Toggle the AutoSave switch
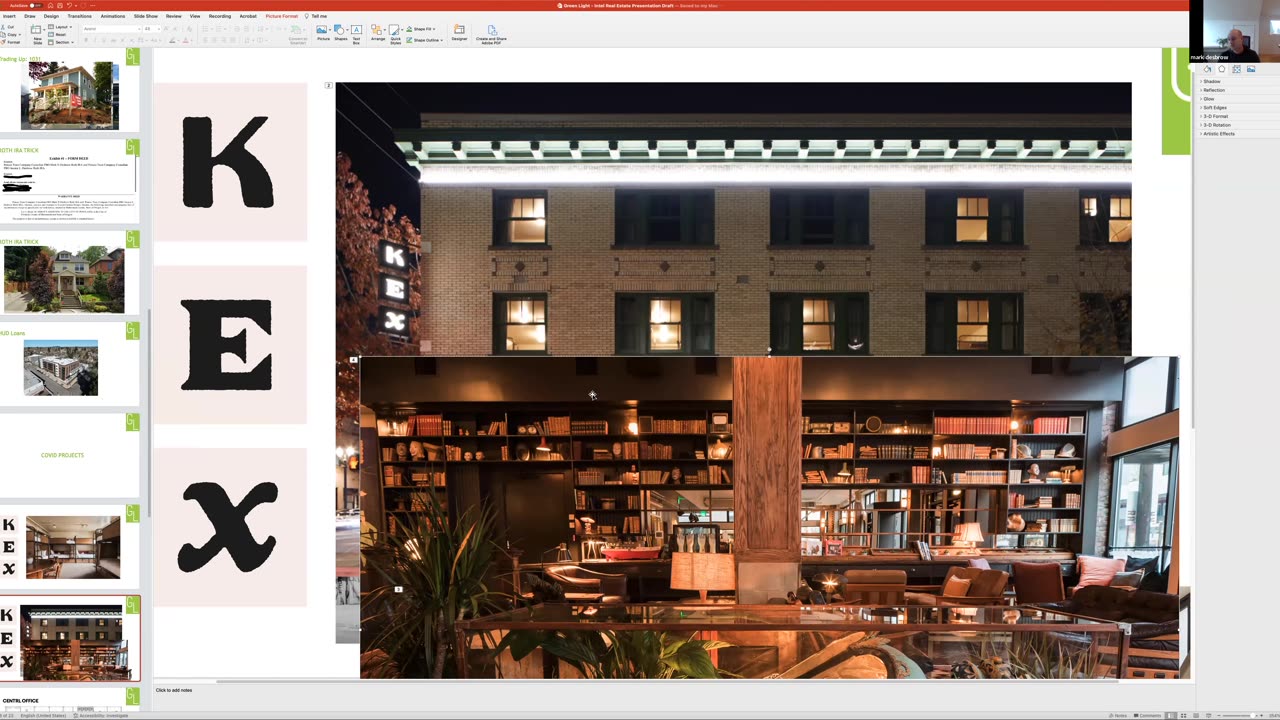1280x720 pixels. coord(36,5)
